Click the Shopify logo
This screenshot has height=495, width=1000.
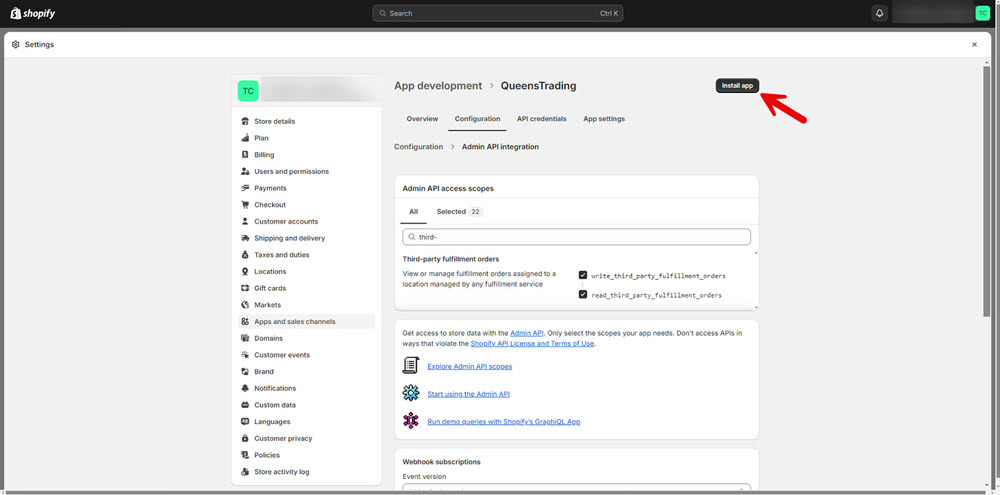(33, 13)
